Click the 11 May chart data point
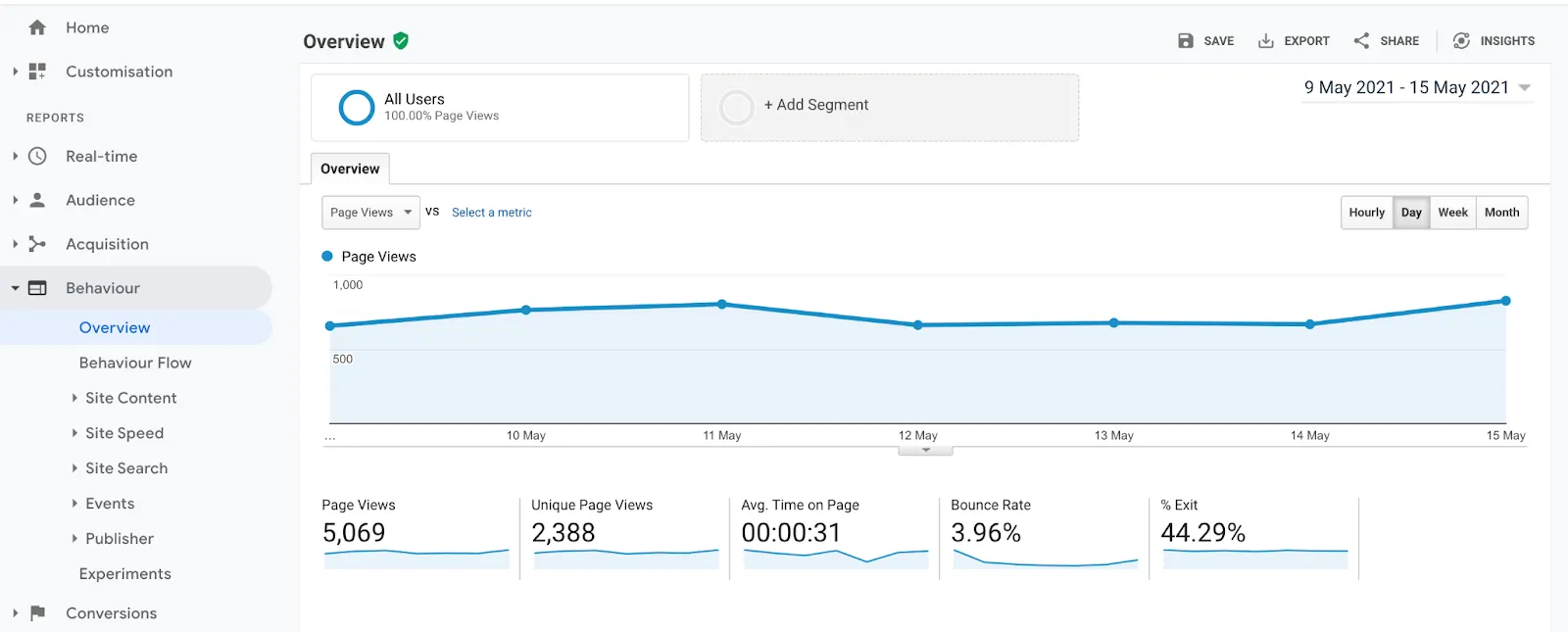 point(722,304)
